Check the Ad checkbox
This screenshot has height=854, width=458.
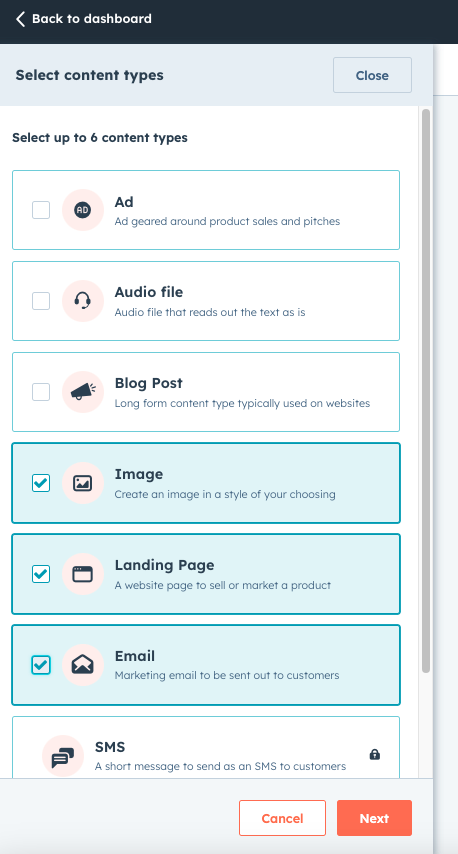point(41,210)
